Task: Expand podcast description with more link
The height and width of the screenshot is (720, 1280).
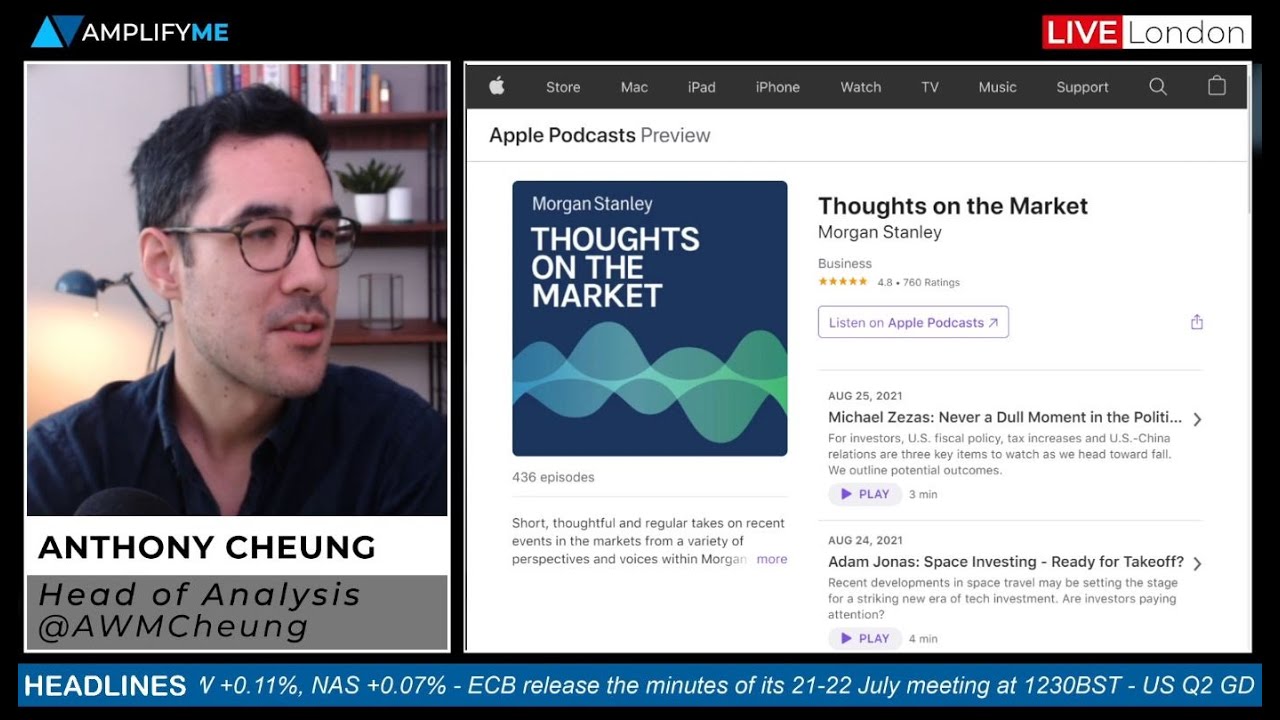Action: pyautogui.click(x=771, y=559)
